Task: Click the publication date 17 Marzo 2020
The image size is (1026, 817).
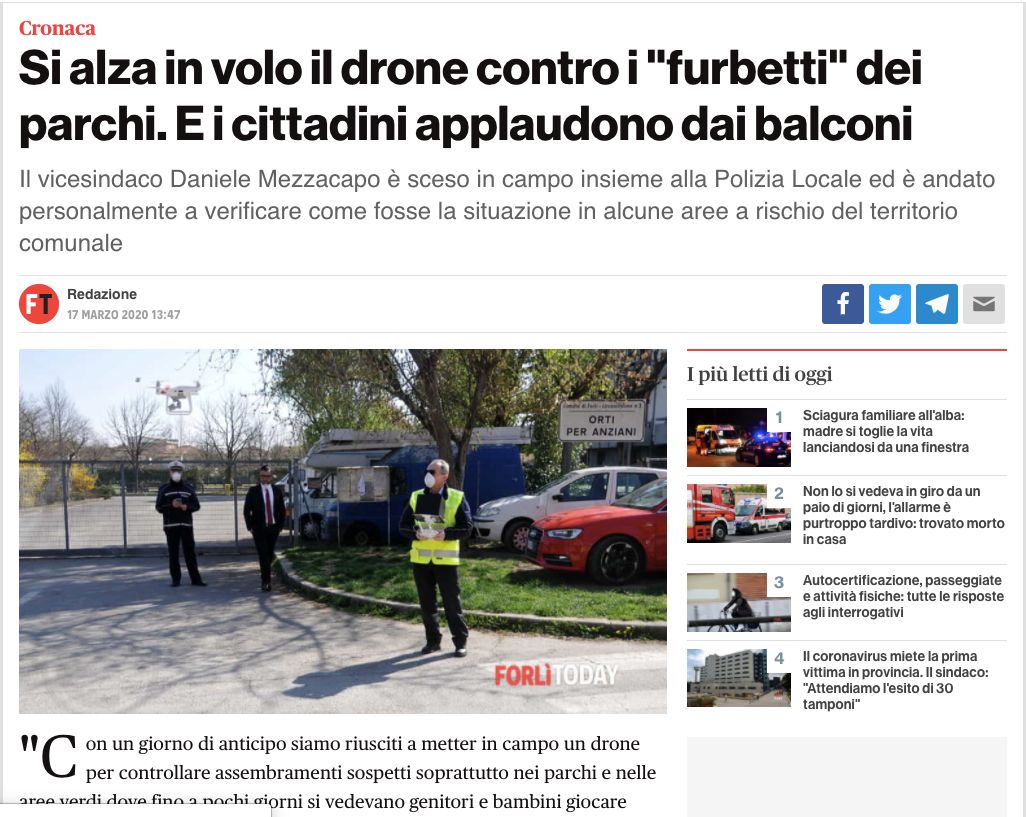Action: [124, 315]
